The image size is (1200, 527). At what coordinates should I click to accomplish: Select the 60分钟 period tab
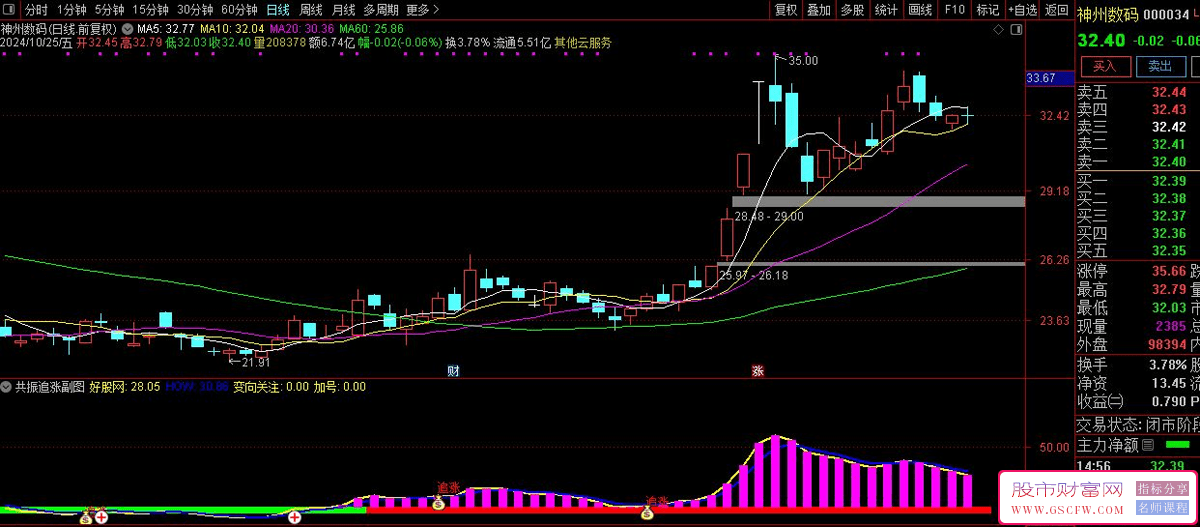pyautogui.click(x=239, y=10)
